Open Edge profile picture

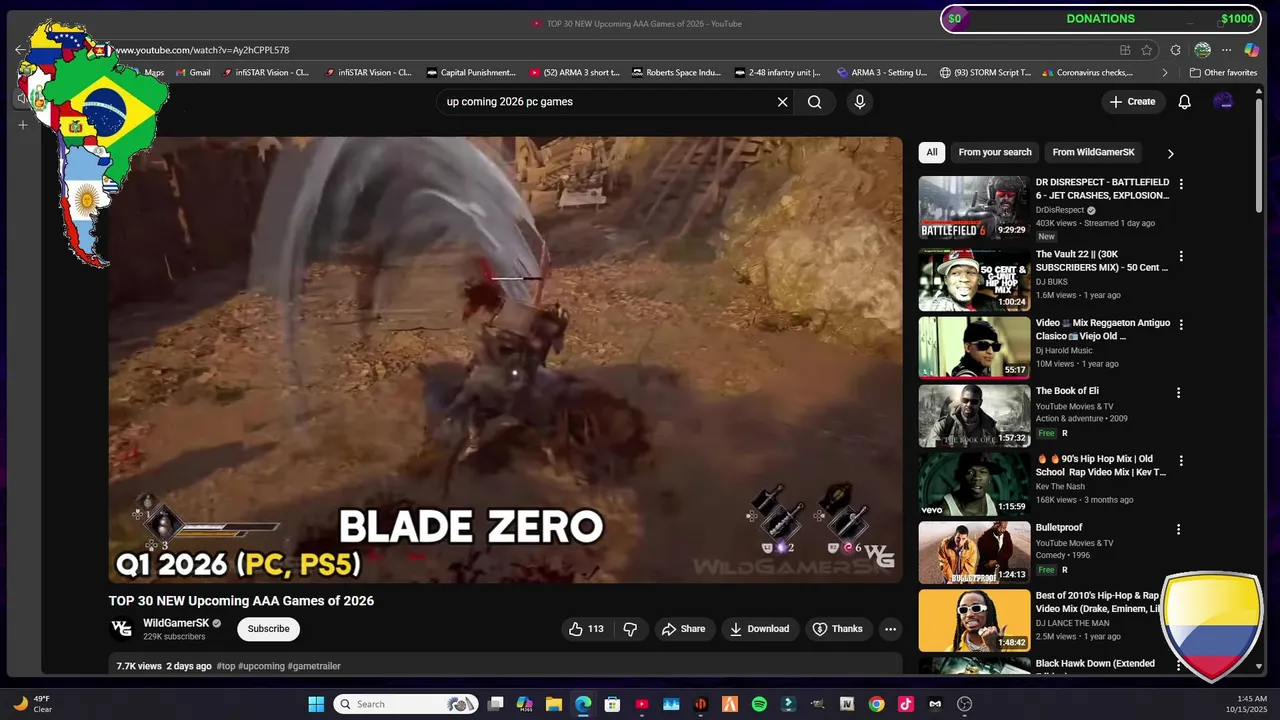tap(1202, 50)
